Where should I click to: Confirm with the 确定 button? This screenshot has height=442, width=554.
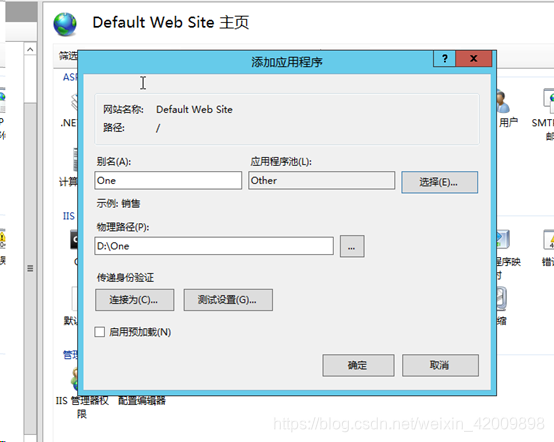point(358,365)
